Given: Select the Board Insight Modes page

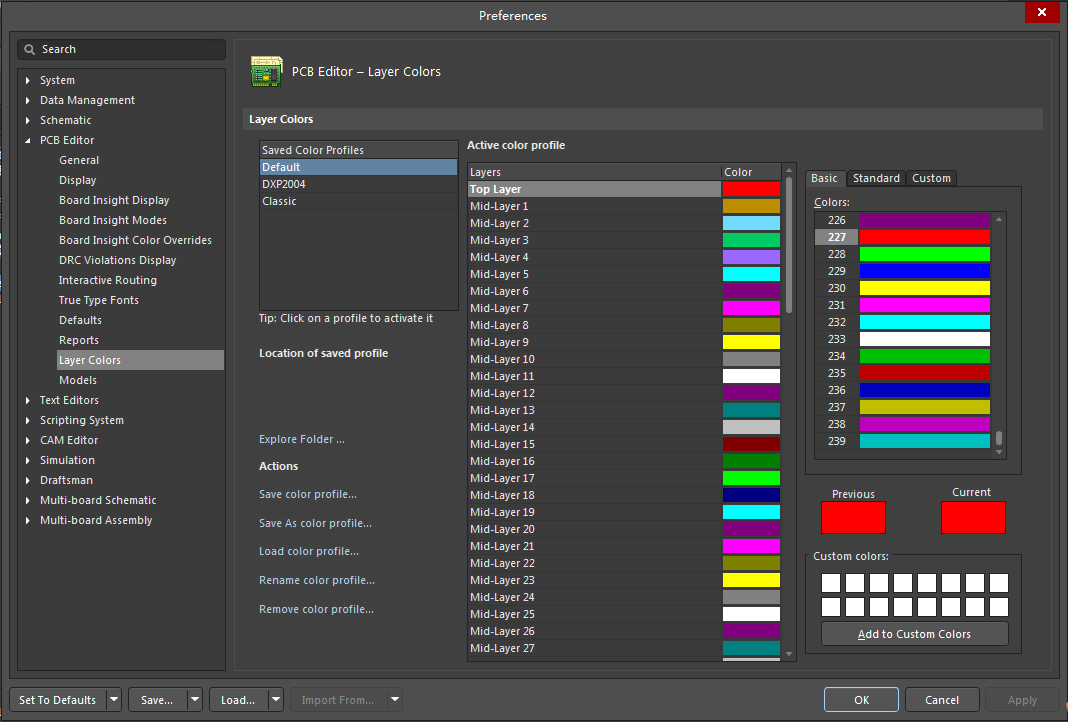Looking at the screenshot, I should coord(113,220).
